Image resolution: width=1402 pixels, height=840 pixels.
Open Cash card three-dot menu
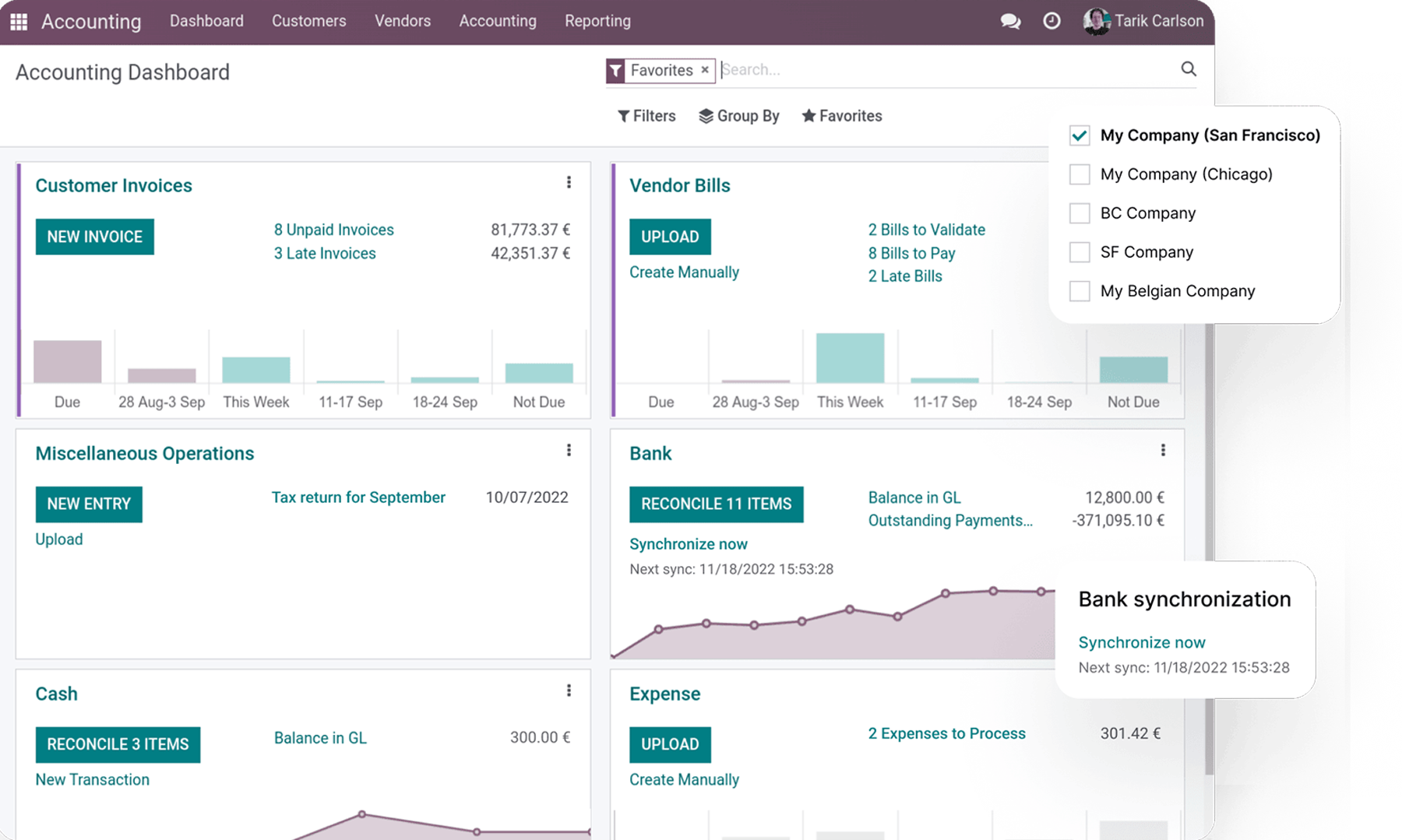[x=569, y=691]
